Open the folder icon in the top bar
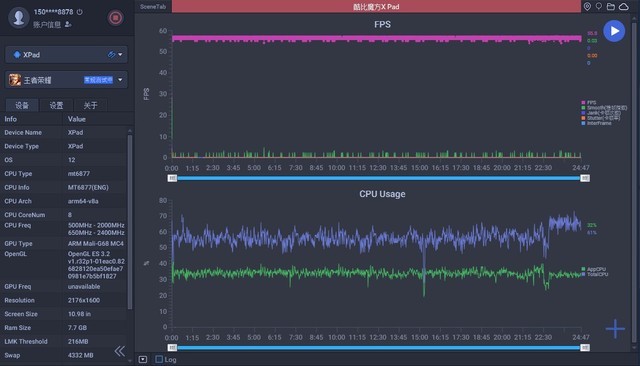640x366 pixels. click(x=611, y=7)
